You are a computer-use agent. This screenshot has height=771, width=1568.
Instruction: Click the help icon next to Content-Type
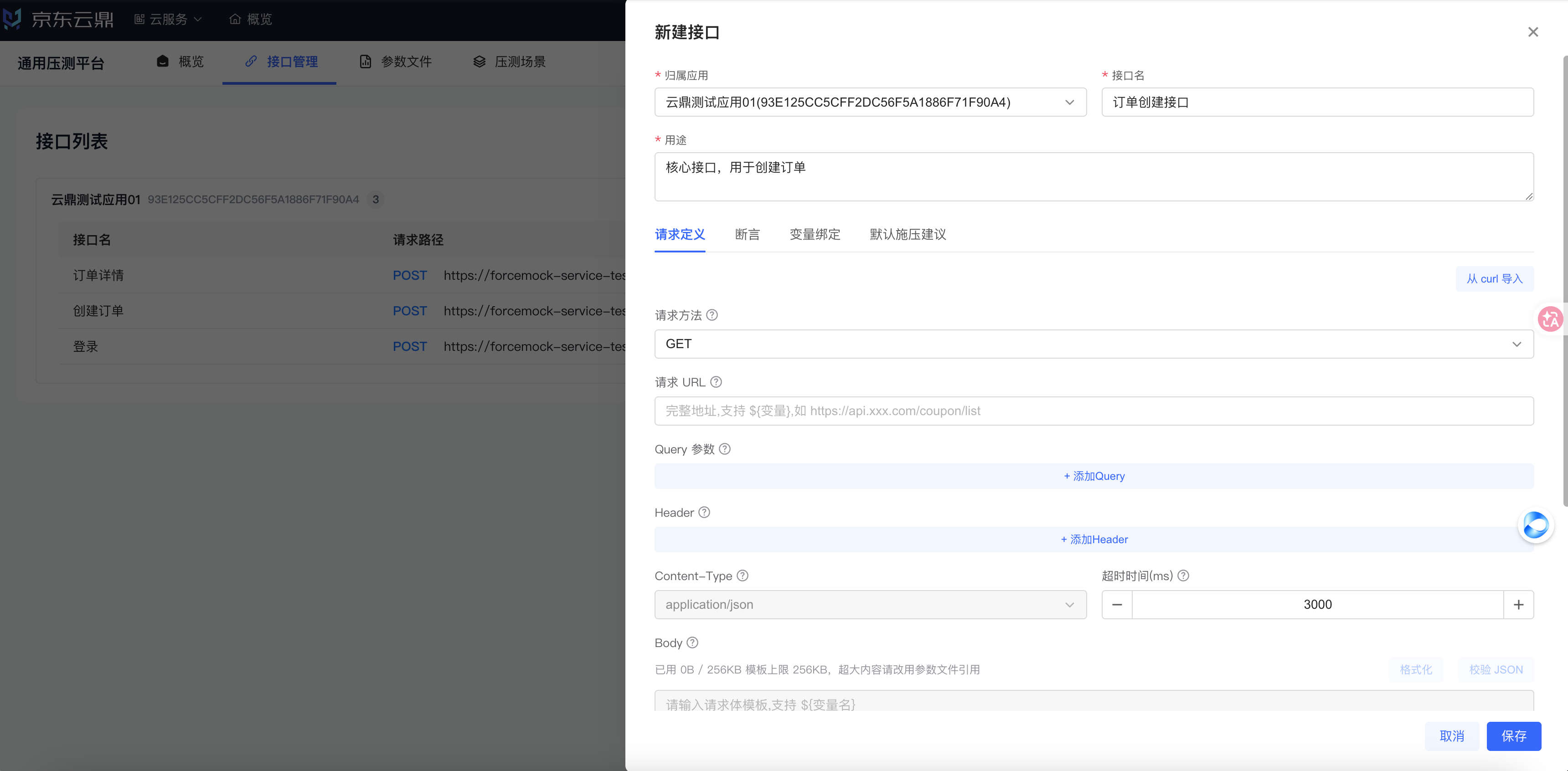tap(742, 575)
